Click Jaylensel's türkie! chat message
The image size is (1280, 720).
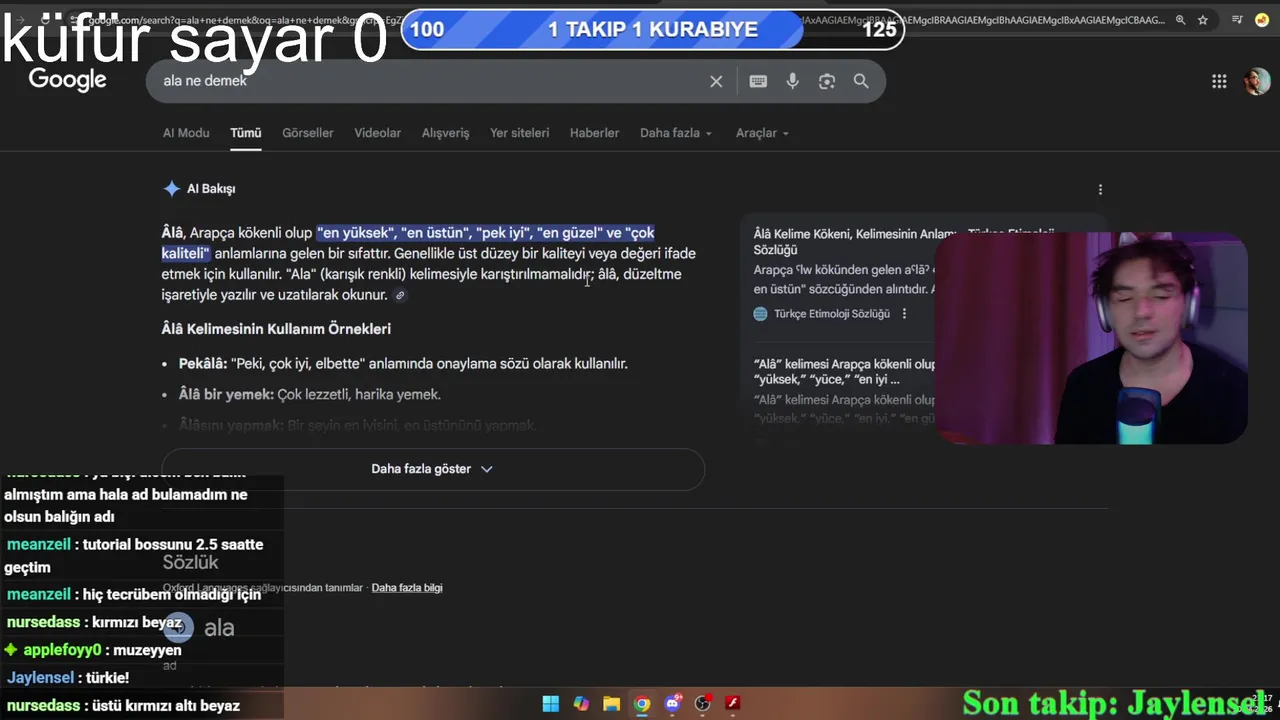[x=68, y=678]
